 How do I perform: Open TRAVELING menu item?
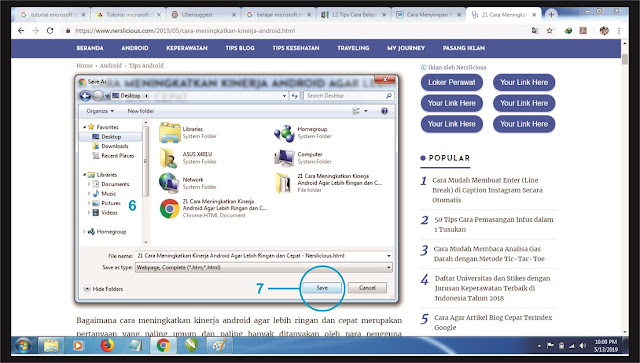pyautogui.click(x=353, y=48)
